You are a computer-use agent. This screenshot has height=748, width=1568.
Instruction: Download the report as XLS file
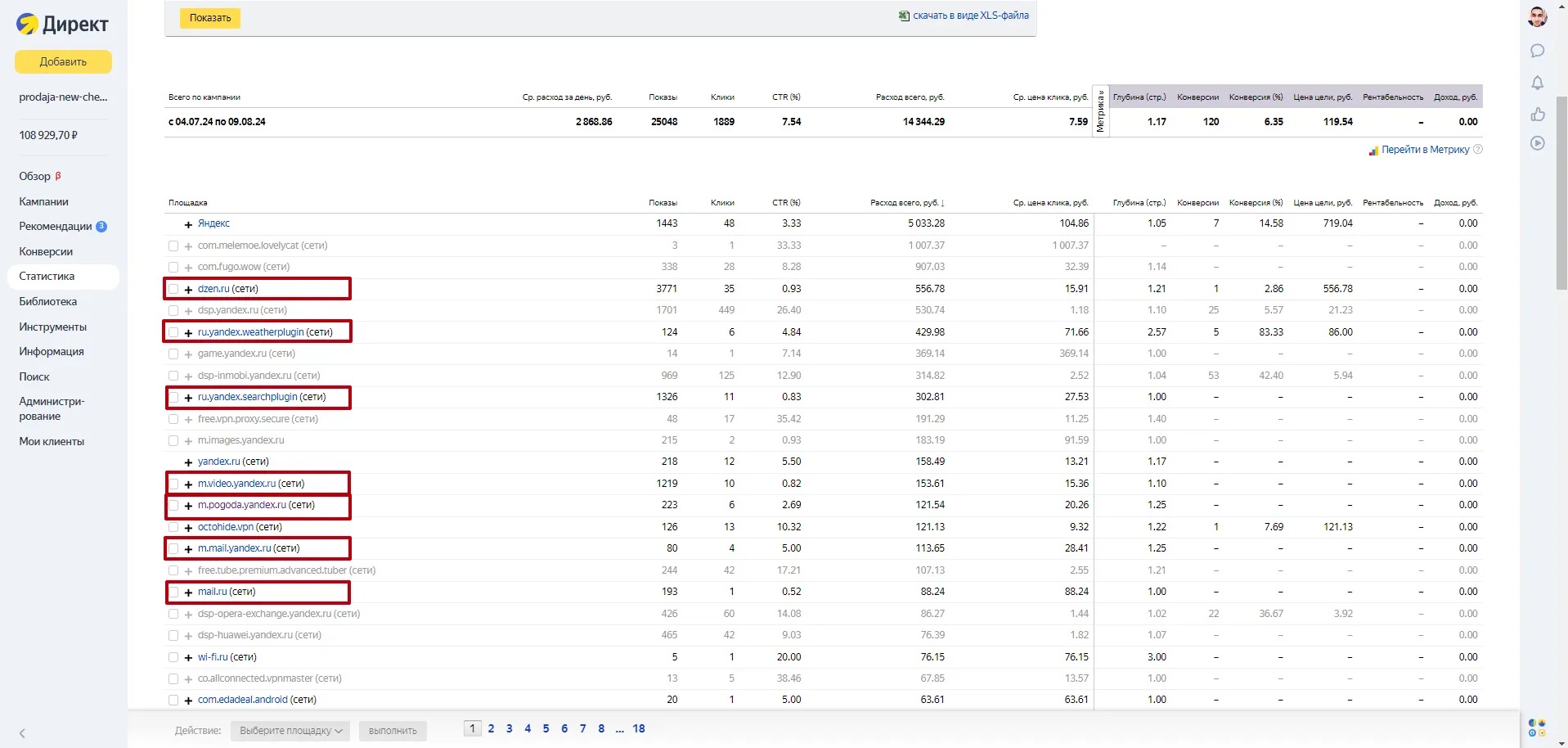970,16
